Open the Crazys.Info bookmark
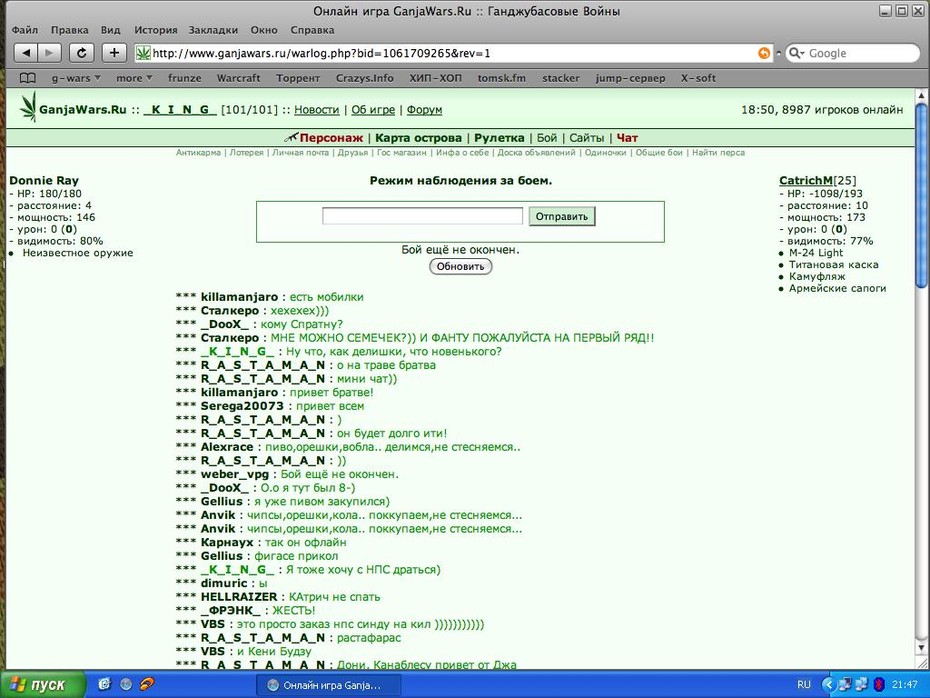 pyautogui.click(x=364, y=78)
